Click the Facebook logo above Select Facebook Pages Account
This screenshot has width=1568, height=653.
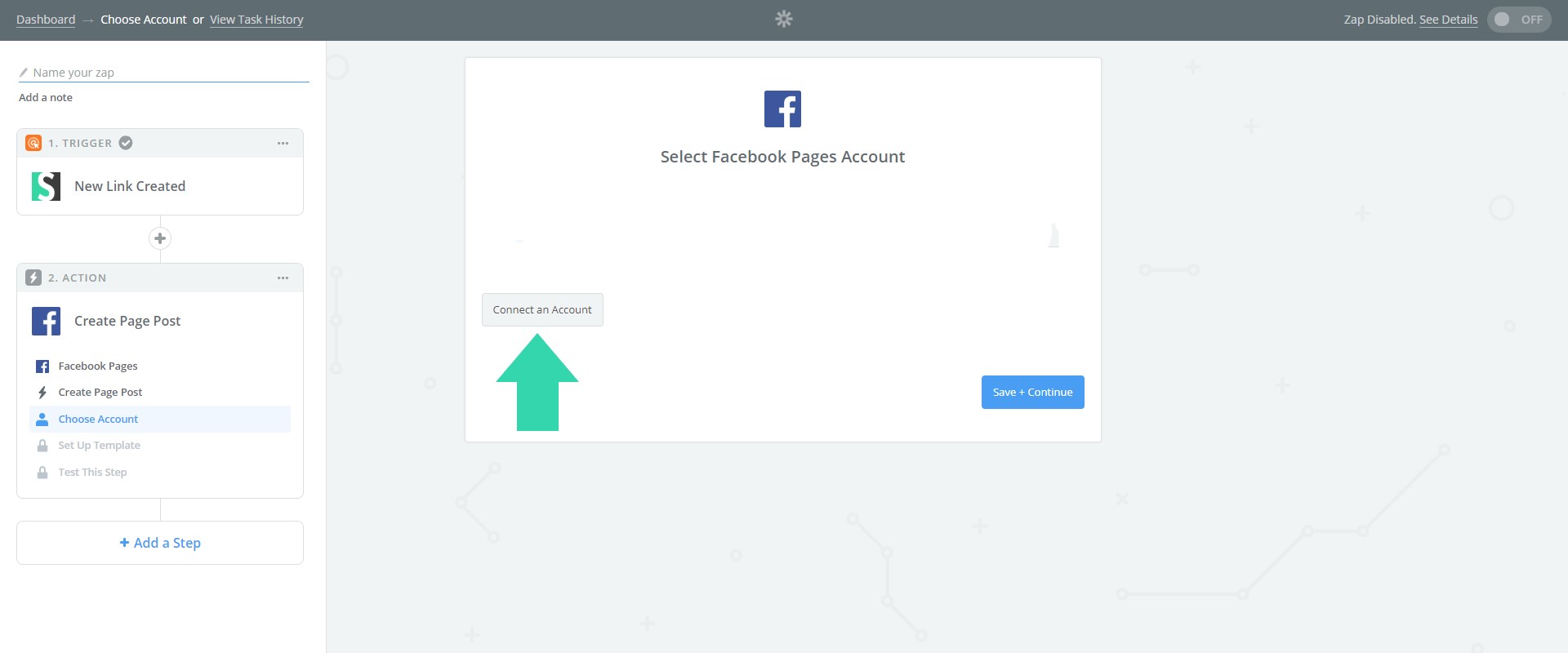coord(782,108)
